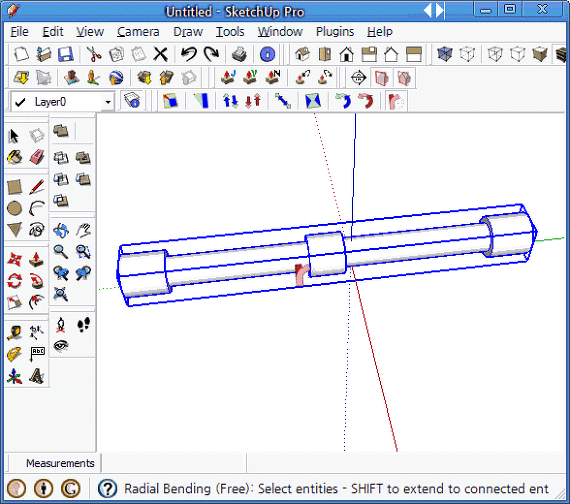Viewport: 570px width, 504px height.
Task: Open the Window menu
Action: tap(280, 32)
